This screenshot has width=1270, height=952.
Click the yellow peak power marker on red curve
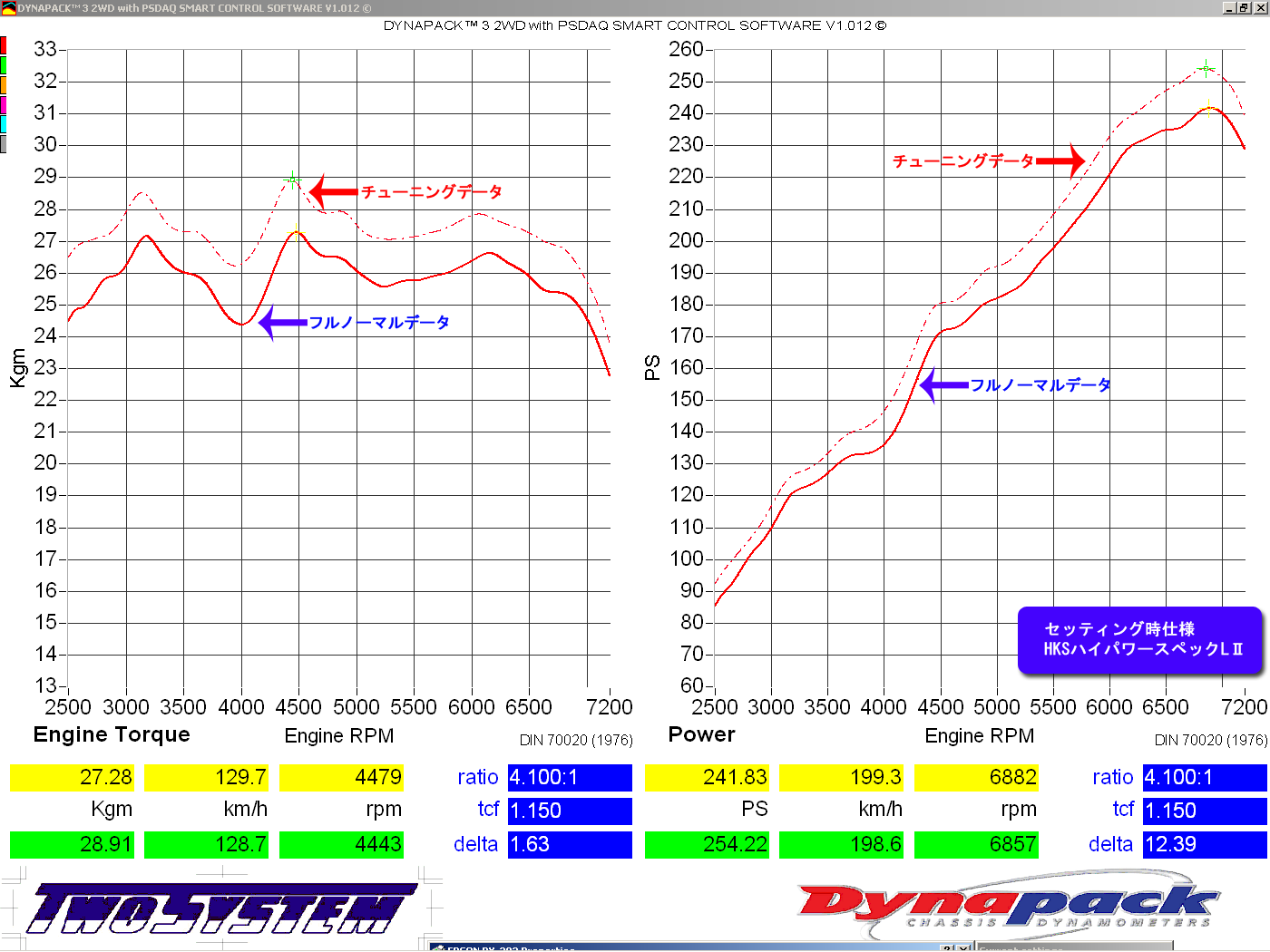[x=1208, y=109]
